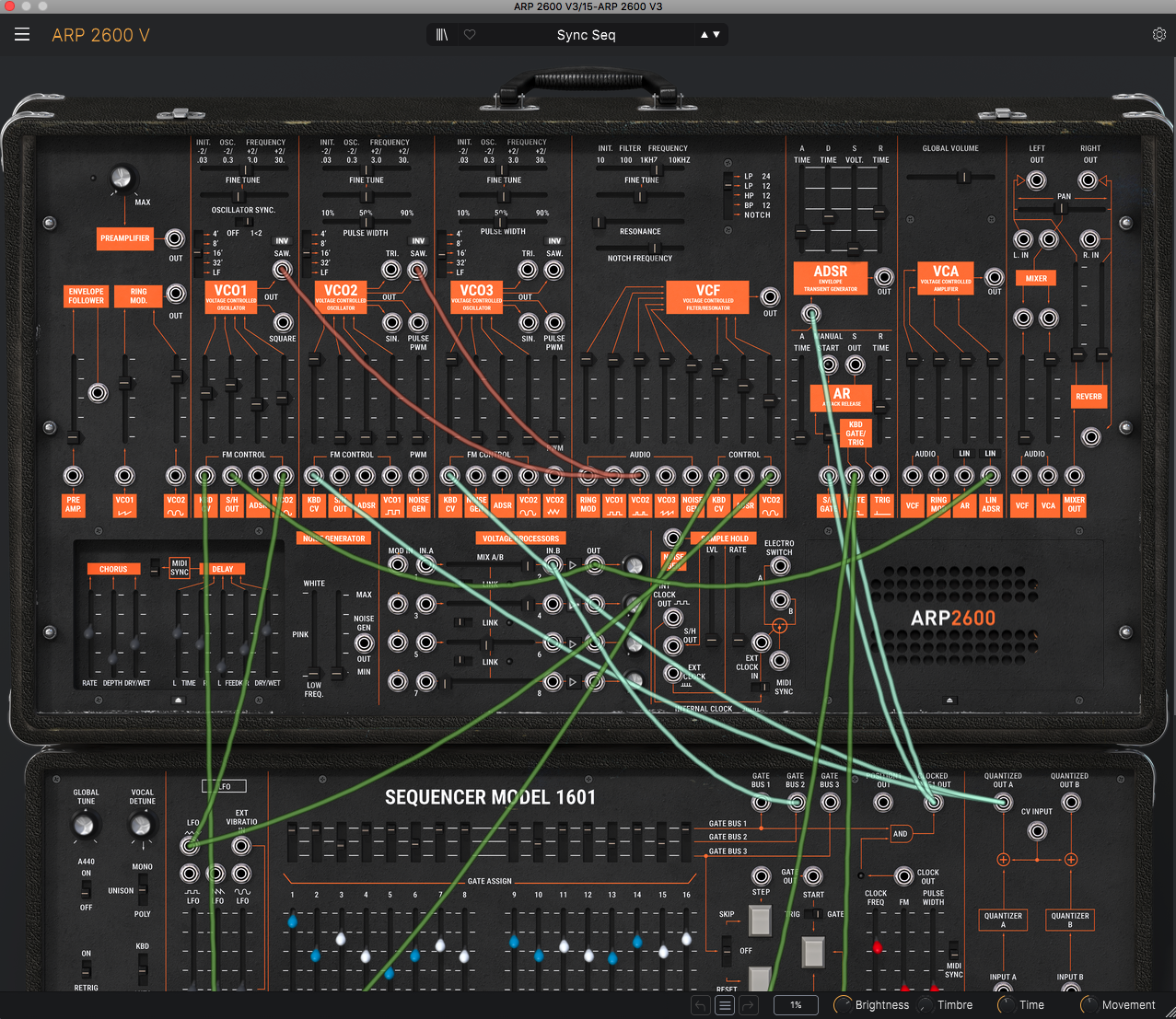Toggle the MONO/UNISON/POLY voice switch
Image resolution: width=1176 pixels, height=1019 pixels.
tap(142, 890)
